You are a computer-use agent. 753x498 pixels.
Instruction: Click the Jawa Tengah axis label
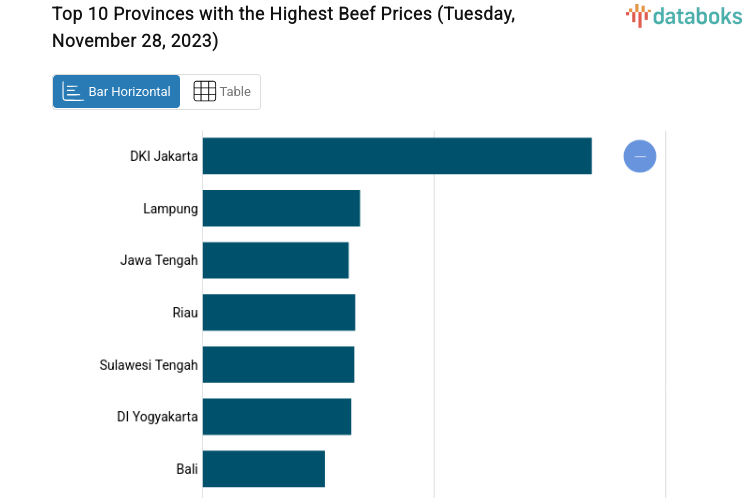click(x=159, y=260)
